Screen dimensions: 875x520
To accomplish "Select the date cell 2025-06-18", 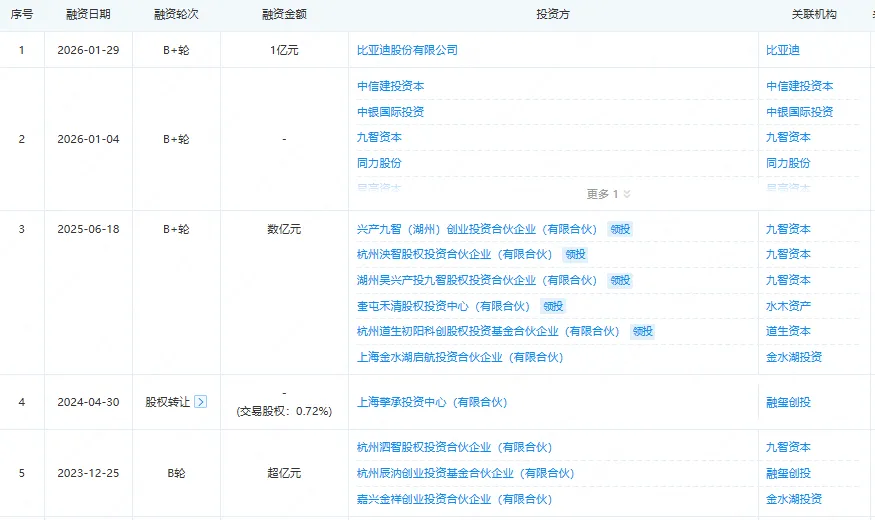I will [88, 229].
